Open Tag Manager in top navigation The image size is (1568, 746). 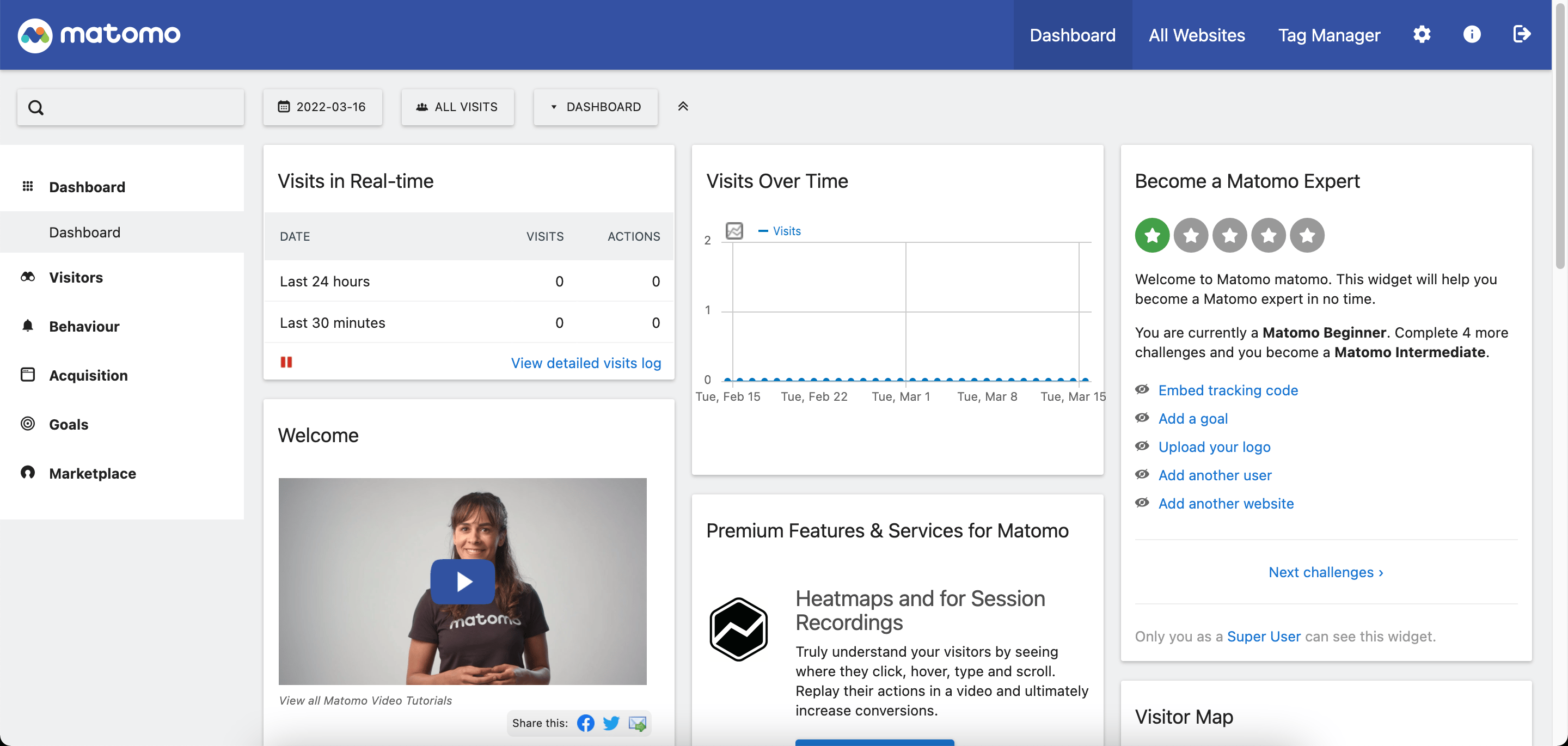coord(1329,35)
